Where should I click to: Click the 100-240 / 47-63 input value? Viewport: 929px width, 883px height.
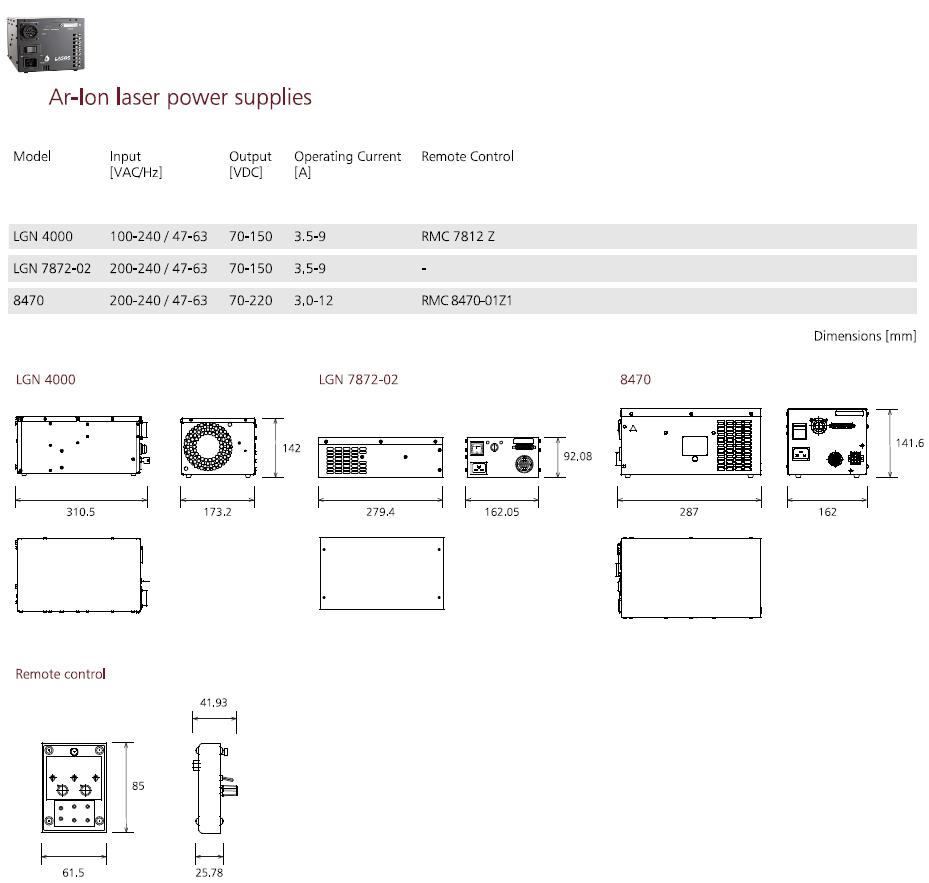158,237
